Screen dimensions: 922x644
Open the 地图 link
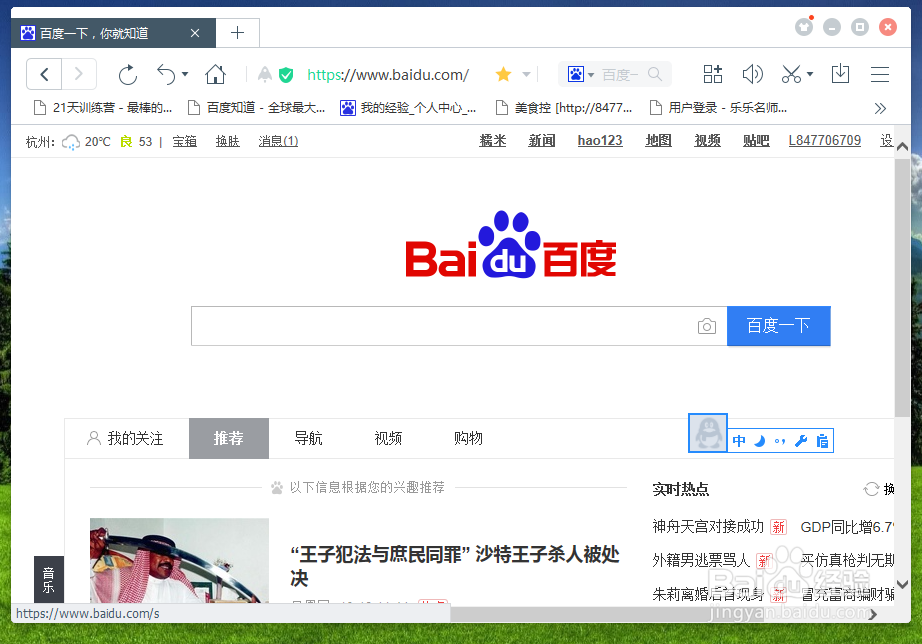(659, 141)
